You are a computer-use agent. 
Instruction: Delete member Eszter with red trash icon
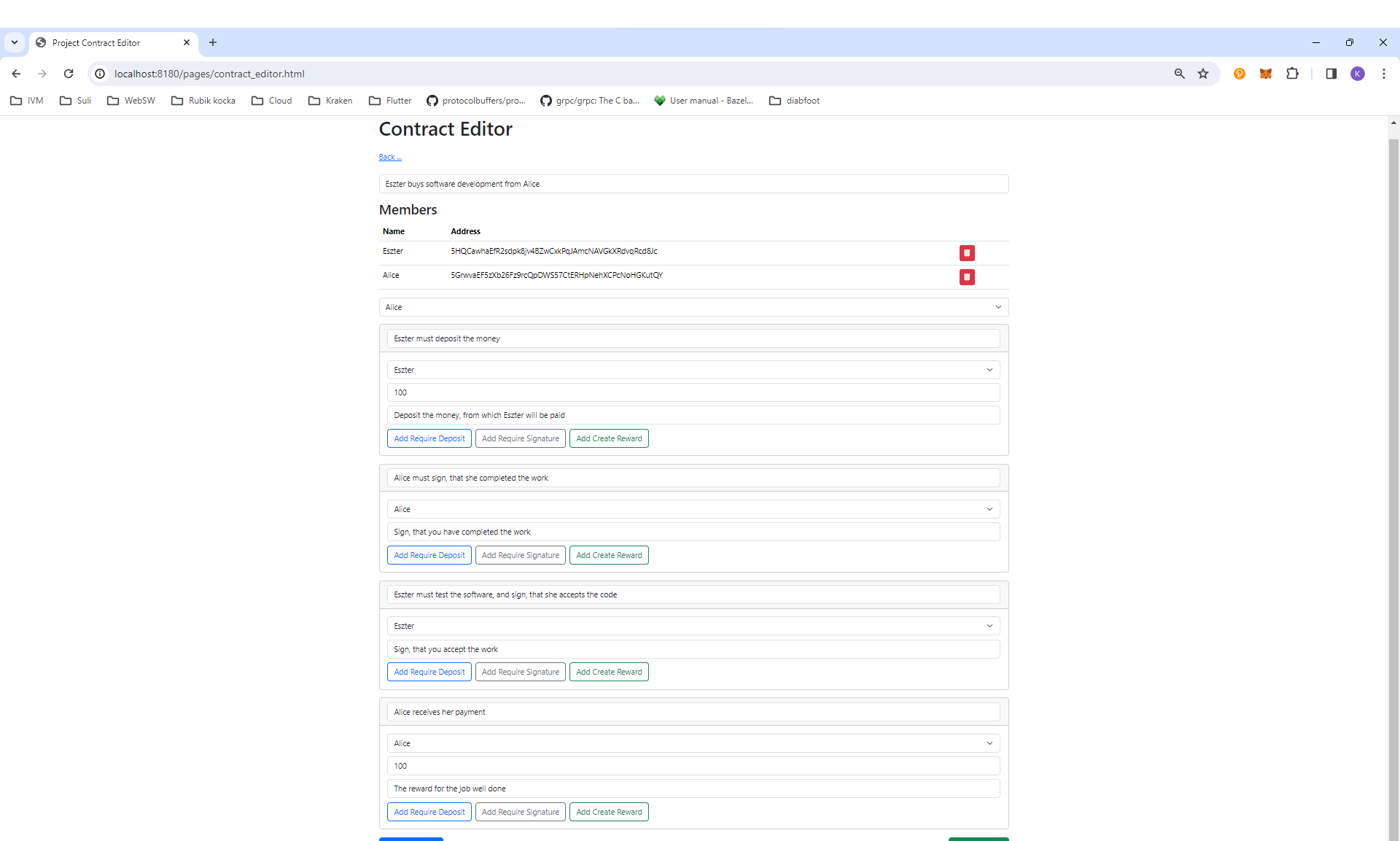(x=967, y=253)
